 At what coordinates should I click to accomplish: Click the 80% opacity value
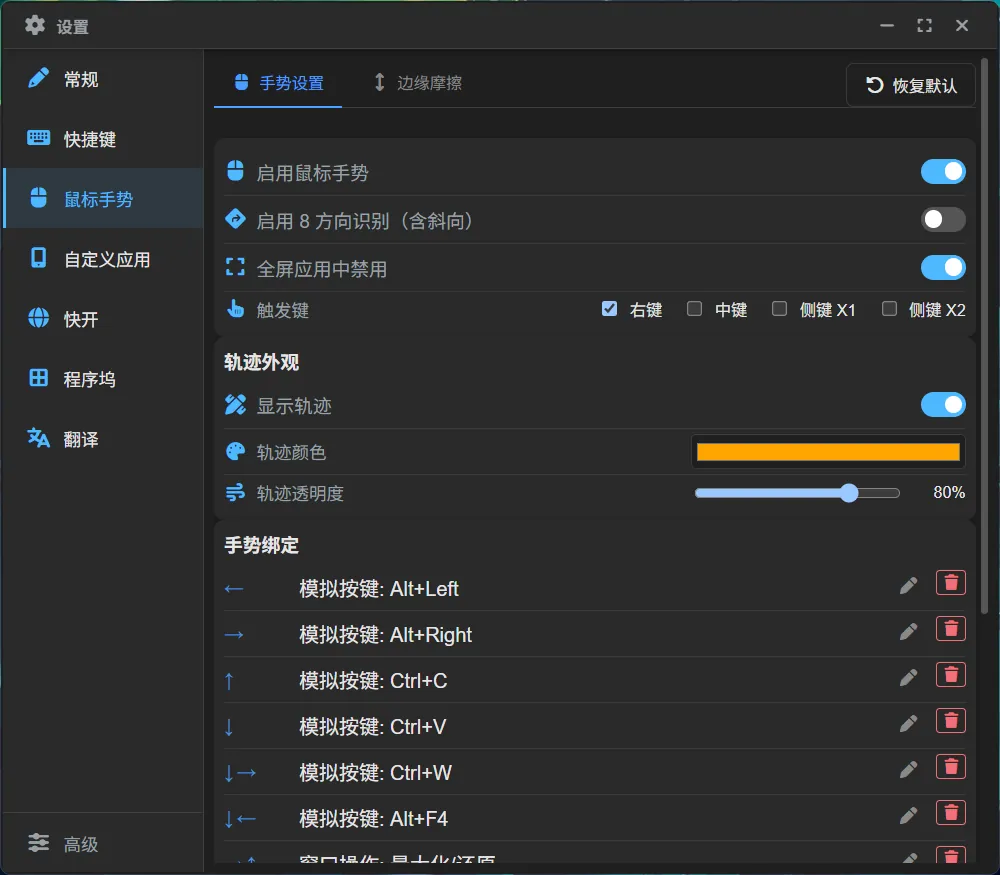click(x=949, y=492)
